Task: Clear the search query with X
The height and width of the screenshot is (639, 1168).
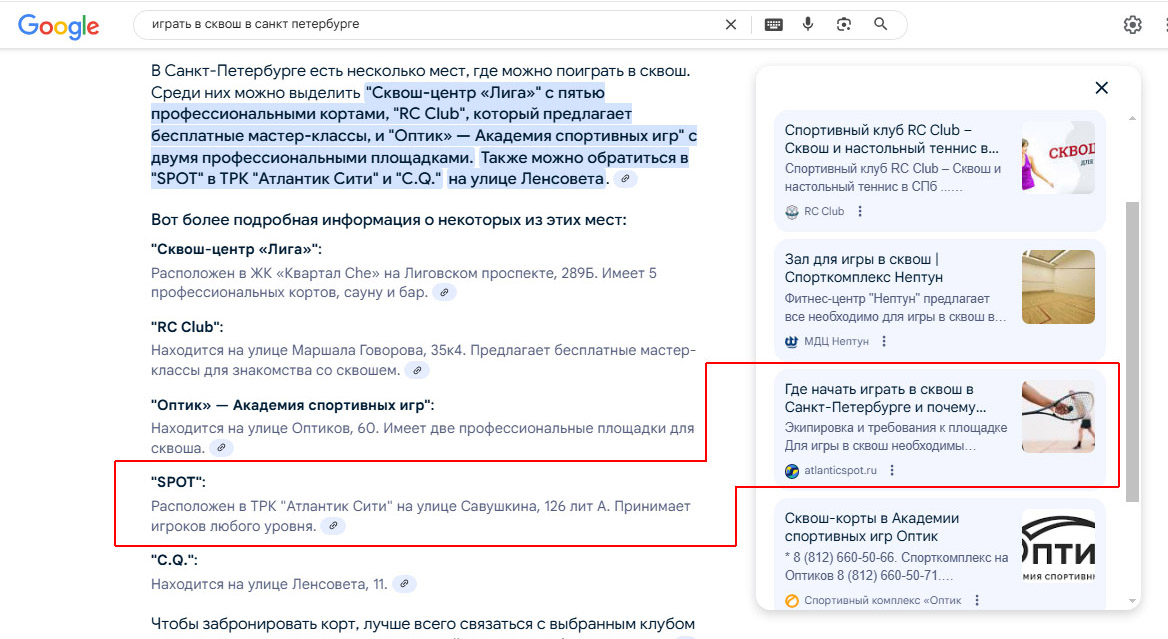Action: [731, 25]
